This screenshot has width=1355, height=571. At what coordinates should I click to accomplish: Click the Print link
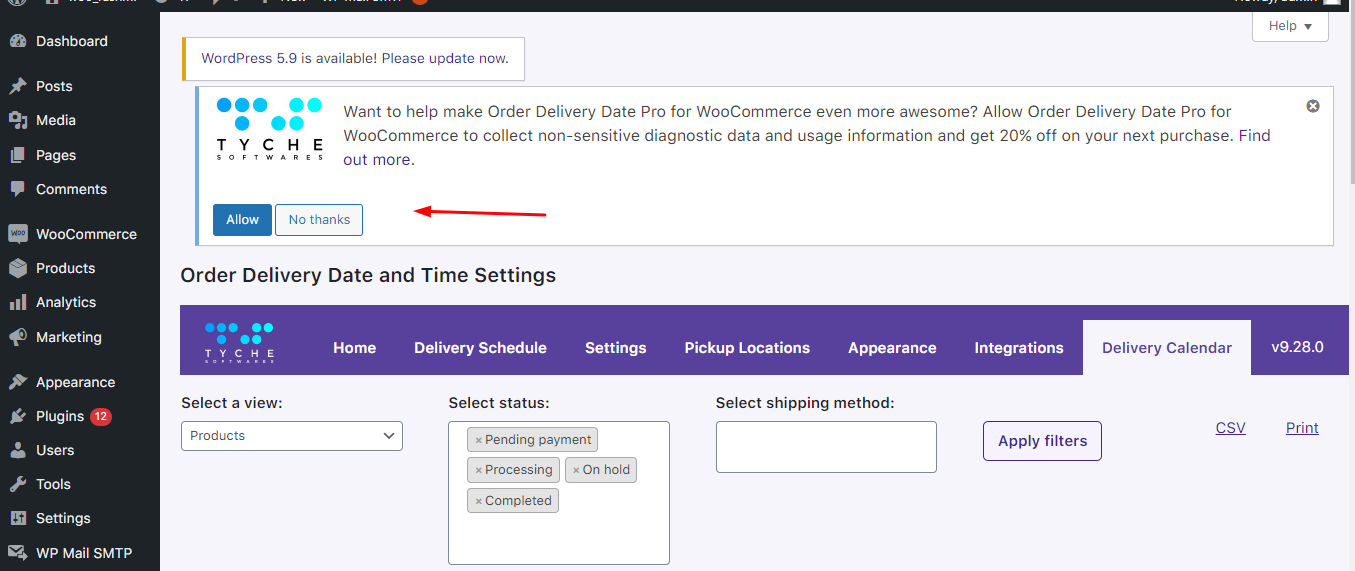(x=1302, y=428)
